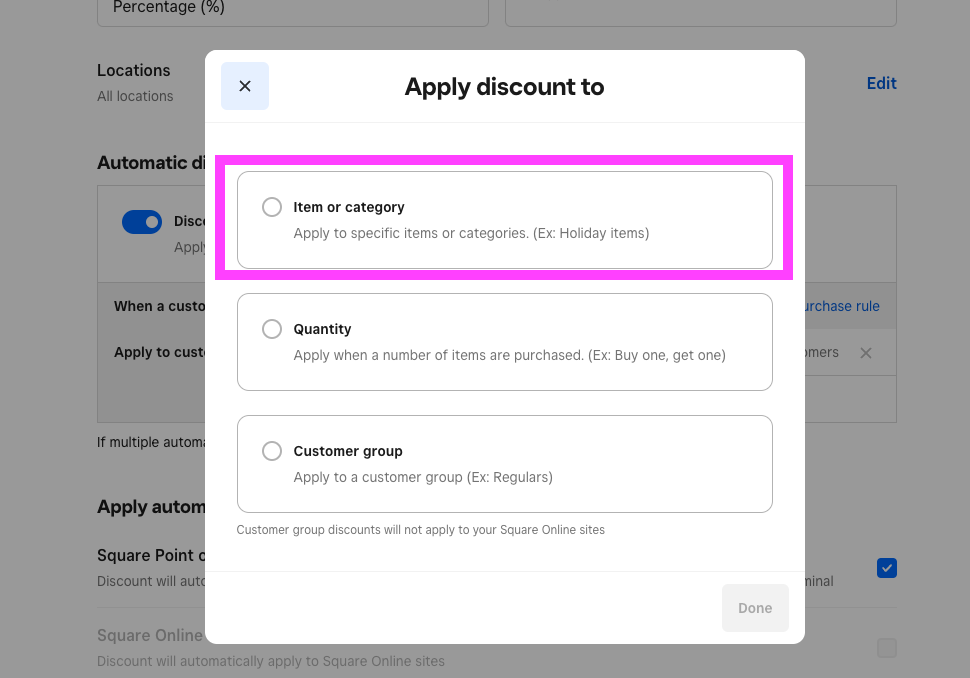Click the 'Apply discount to' dialog title
Screen dimensions: 970x678
click(504, 87)
